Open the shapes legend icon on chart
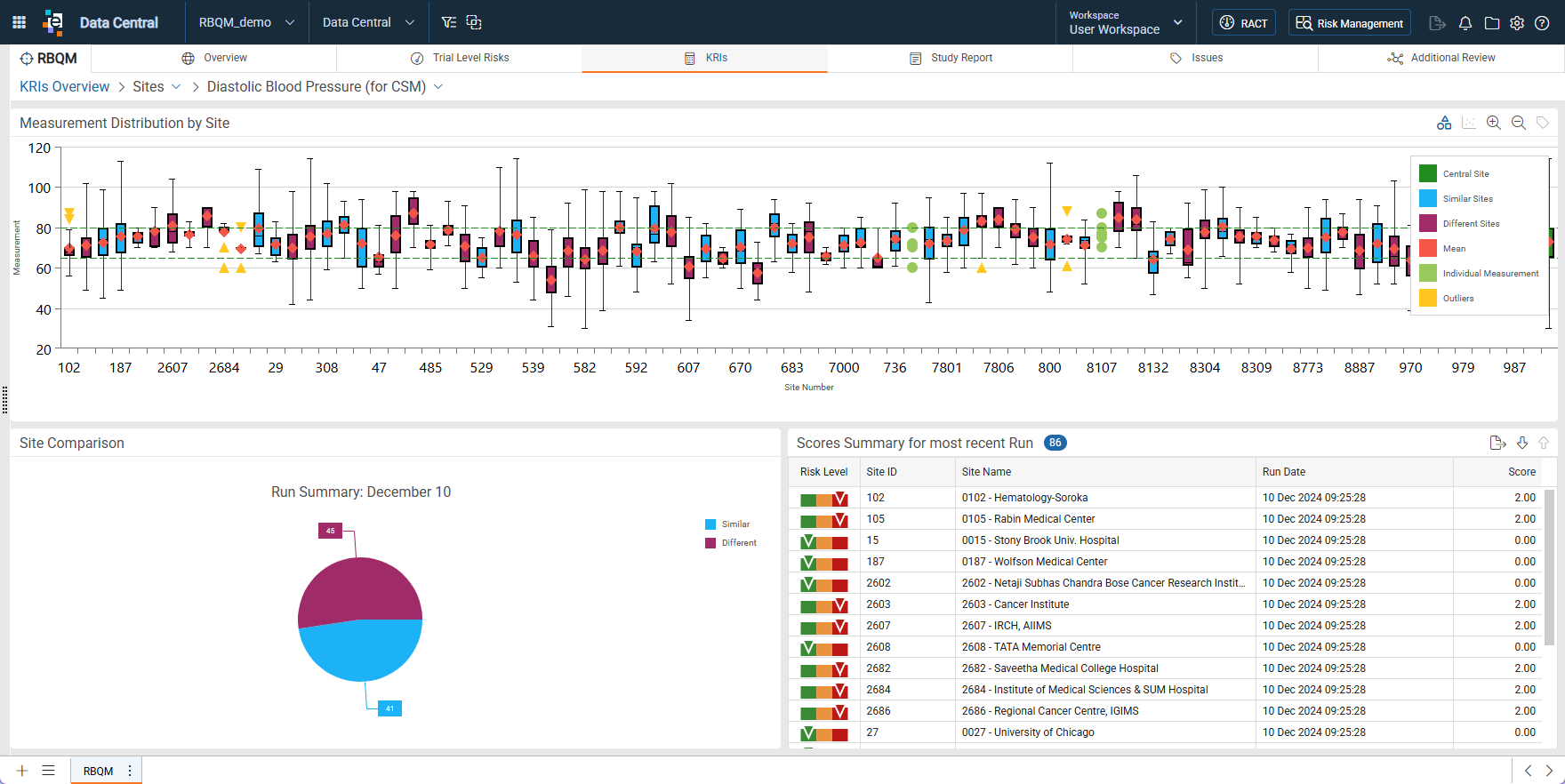 [1444, 123]
